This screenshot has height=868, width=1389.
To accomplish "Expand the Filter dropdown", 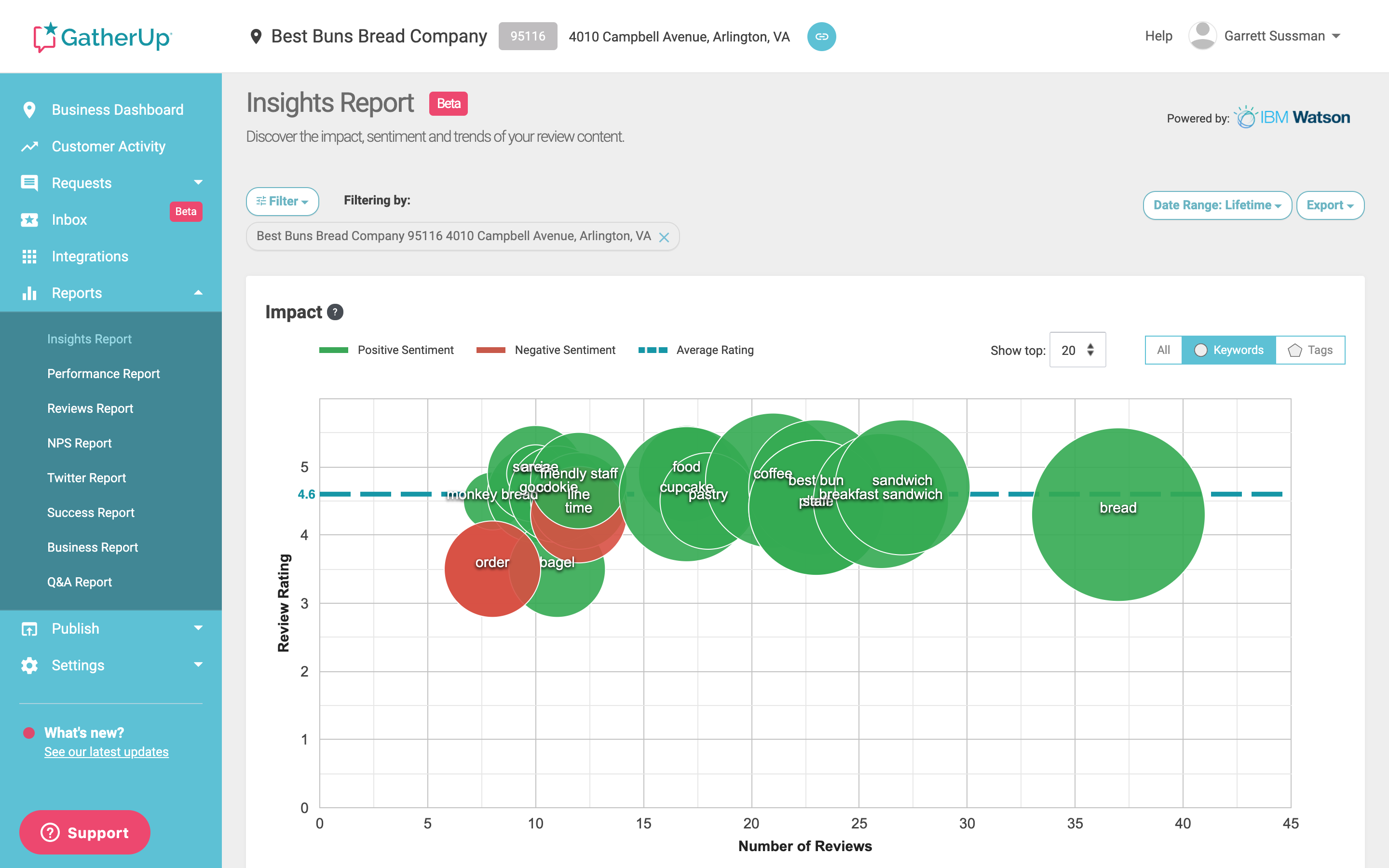I will pos(283,202).
